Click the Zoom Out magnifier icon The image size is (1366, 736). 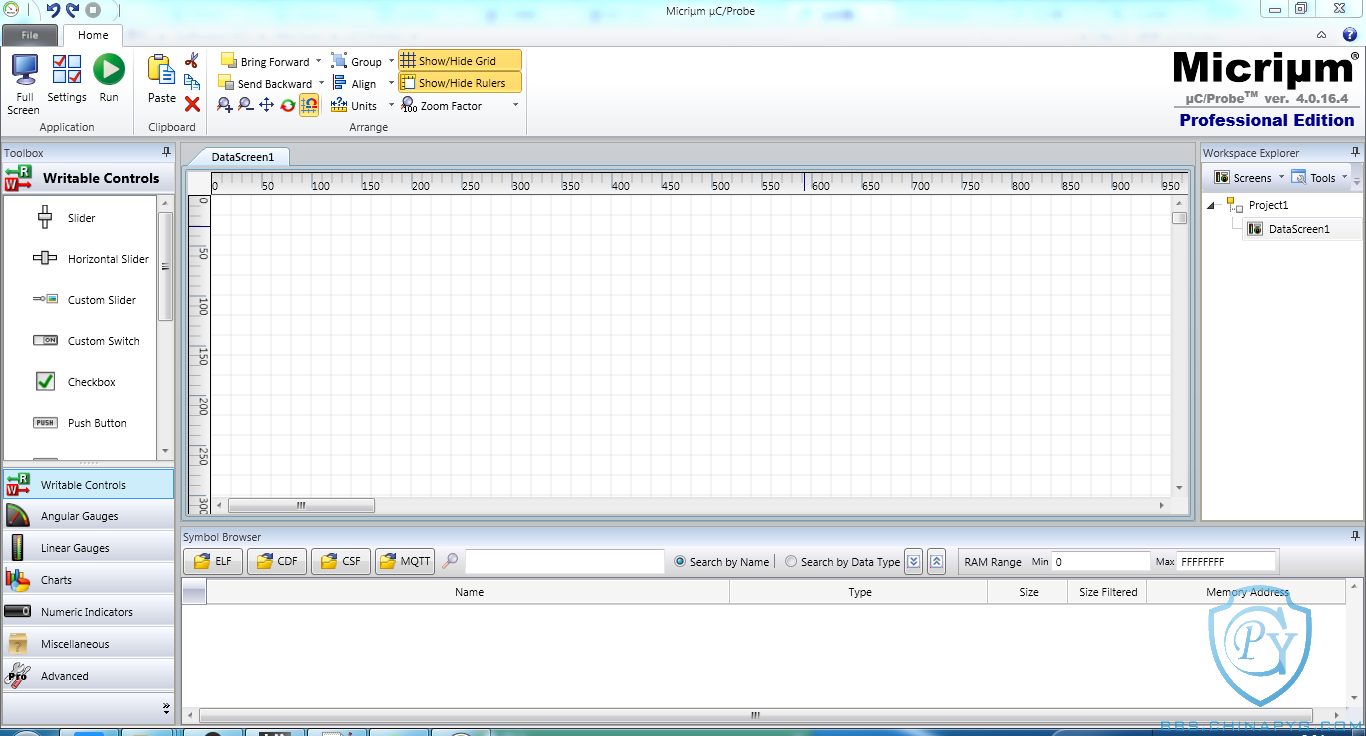coord(245,105)
